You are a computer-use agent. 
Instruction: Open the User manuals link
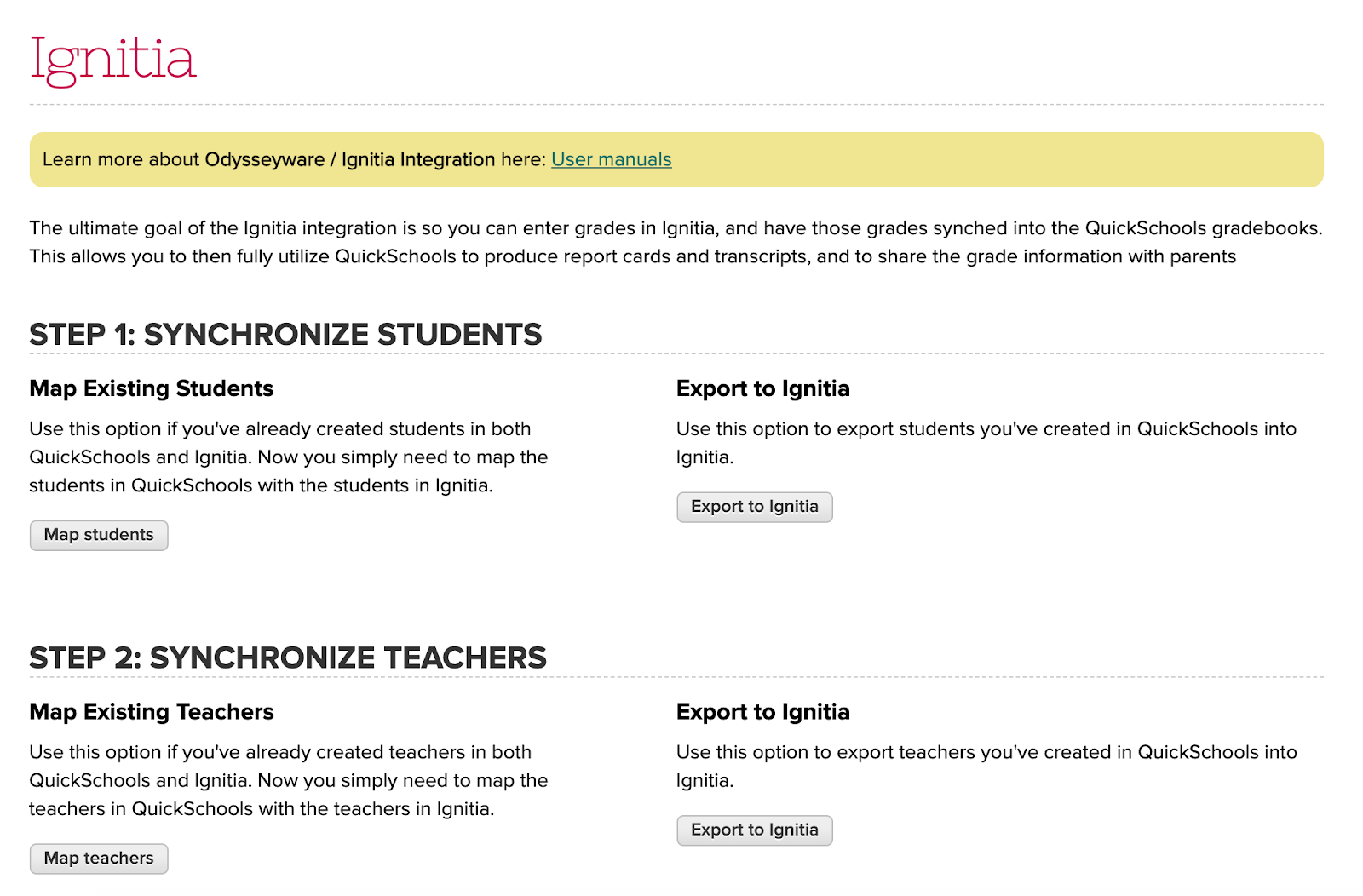tap(611, 159)
